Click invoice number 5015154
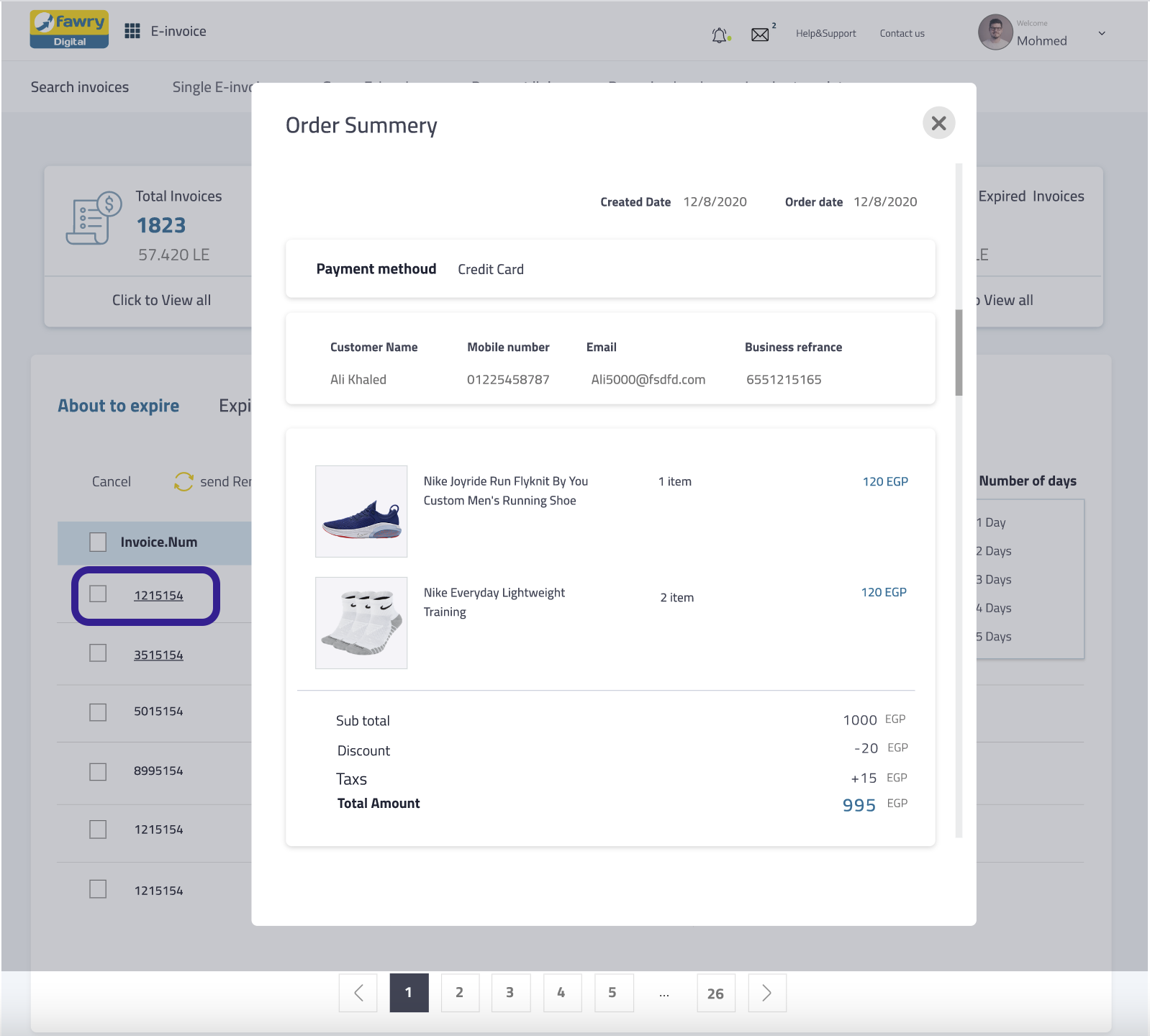 point(158,712)
